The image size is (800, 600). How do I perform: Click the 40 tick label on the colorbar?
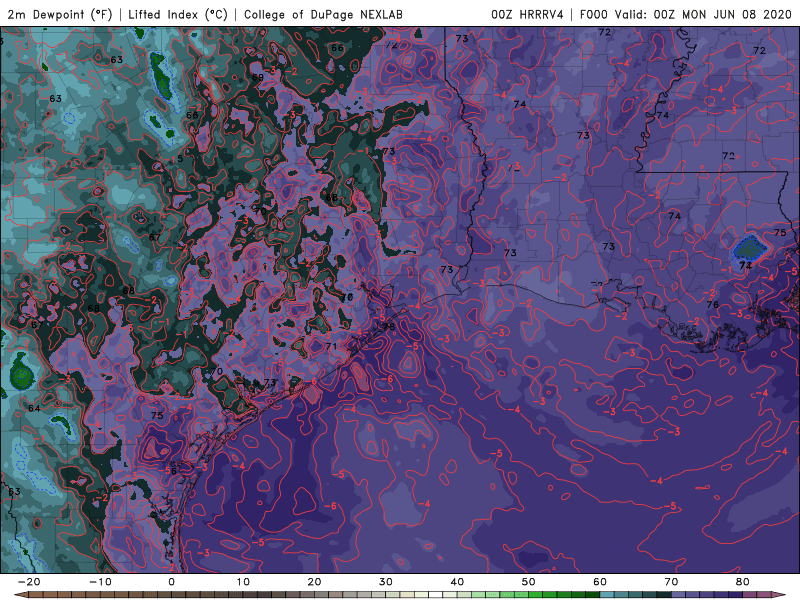click(x=457, y=582)
